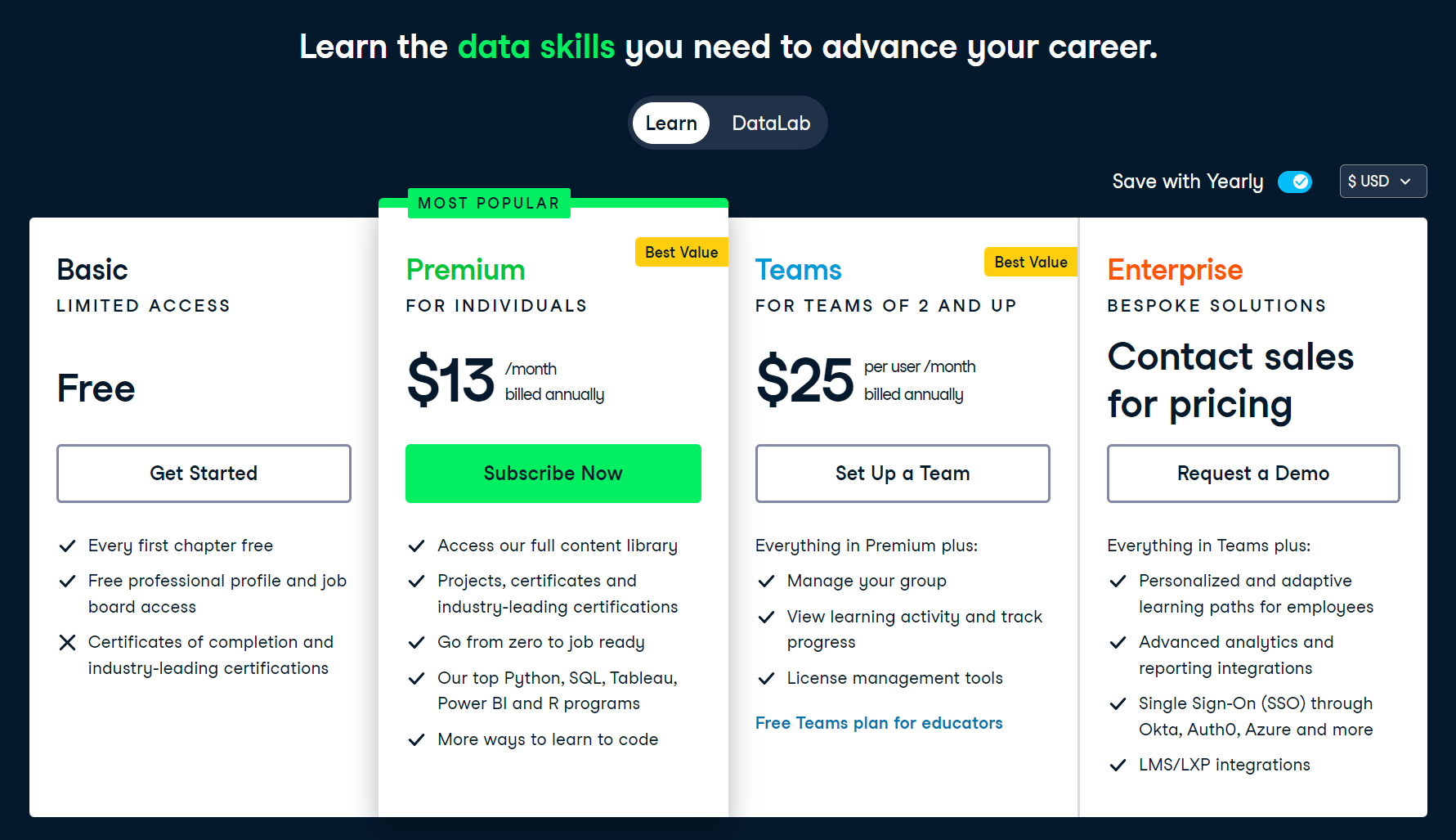The height and width of the screenshot is (840, 1456).
Task: Click the Best Value badge on Teams
Action: pos(1030,262)
